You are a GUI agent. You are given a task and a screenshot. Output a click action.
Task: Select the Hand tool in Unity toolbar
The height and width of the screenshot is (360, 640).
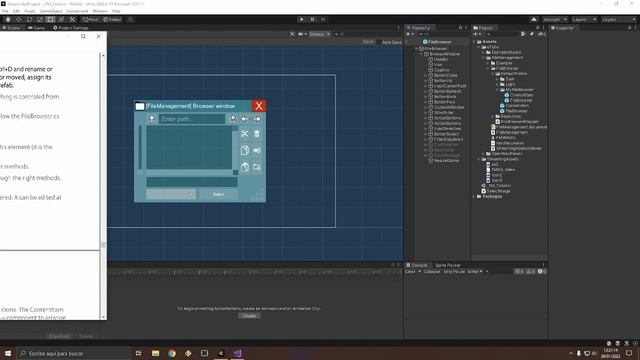pyautogui.click(x=8, y=19)
